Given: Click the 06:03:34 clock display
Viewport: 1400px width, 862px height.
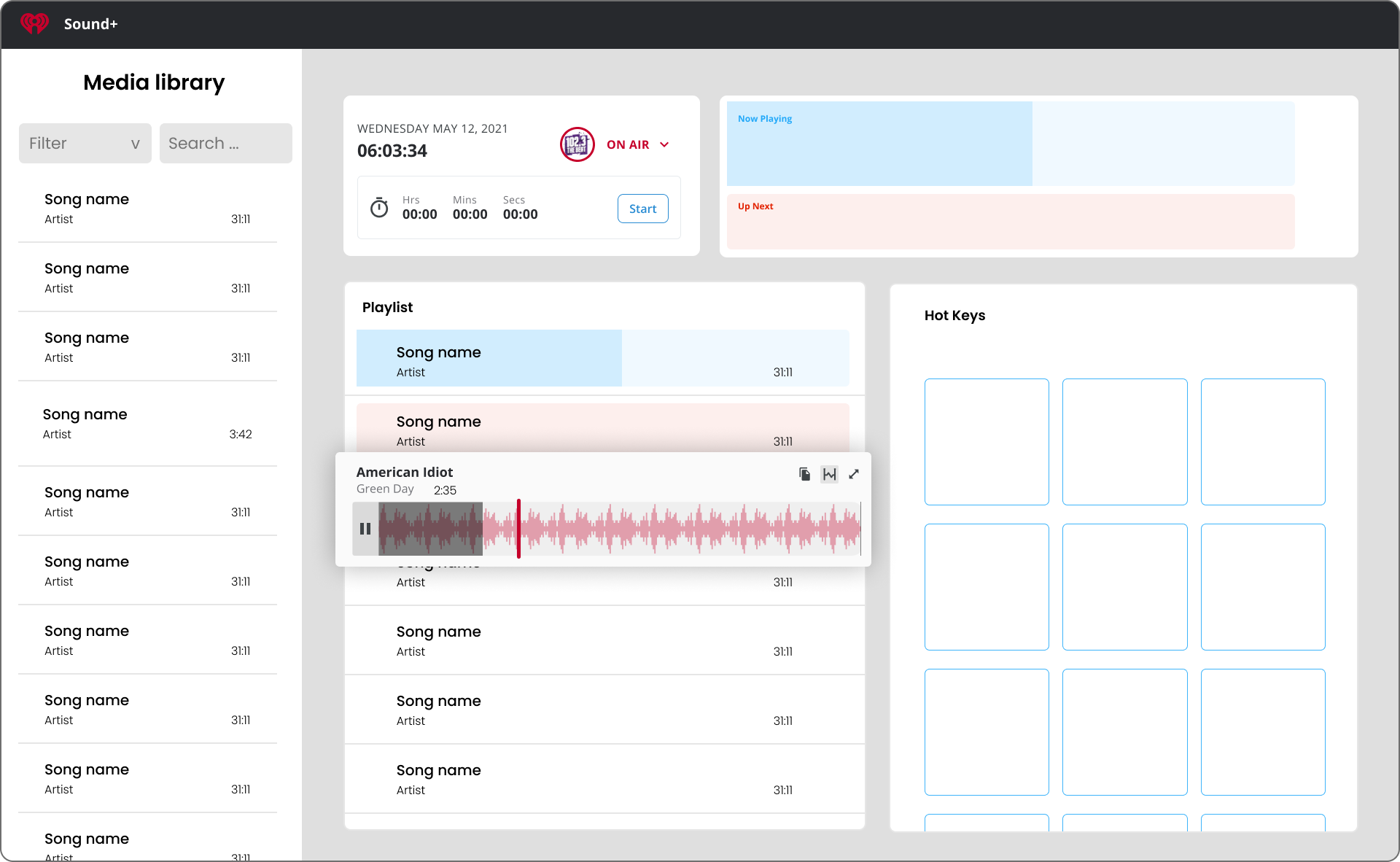Looking at the screenshot, I should 392,151.
